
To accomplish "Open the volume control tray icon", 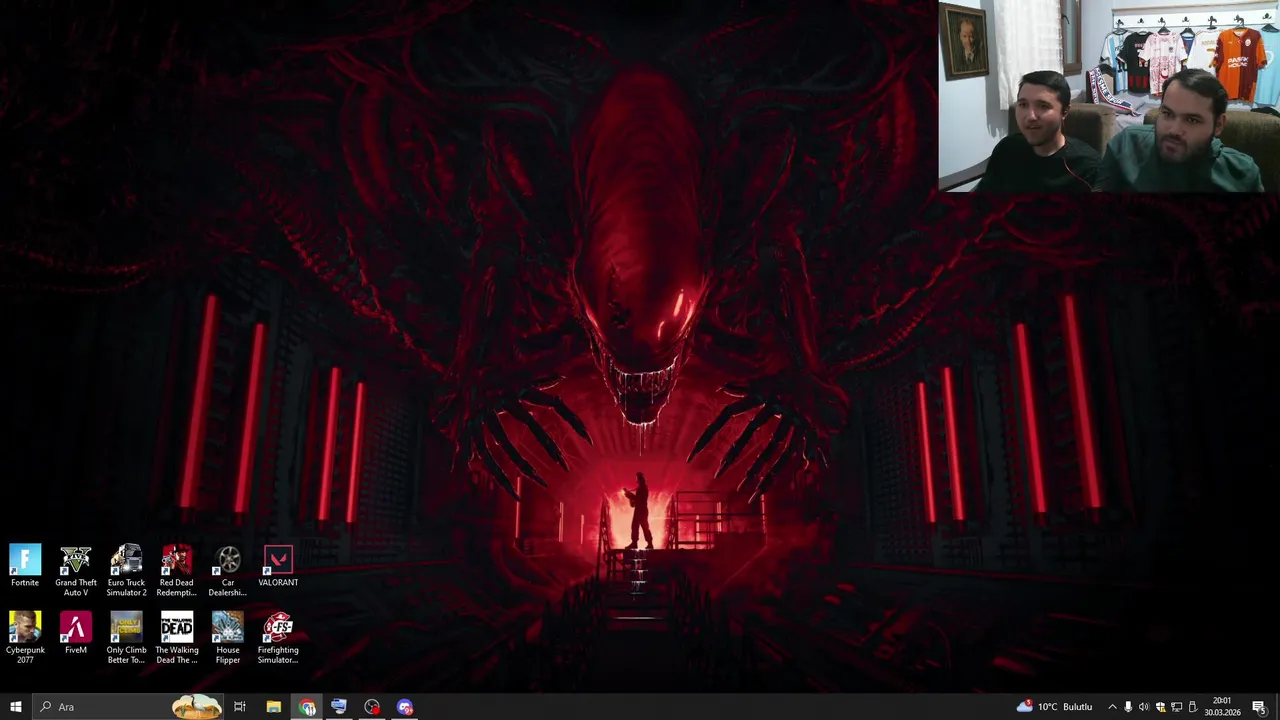I will click(x=1144, y=707).
